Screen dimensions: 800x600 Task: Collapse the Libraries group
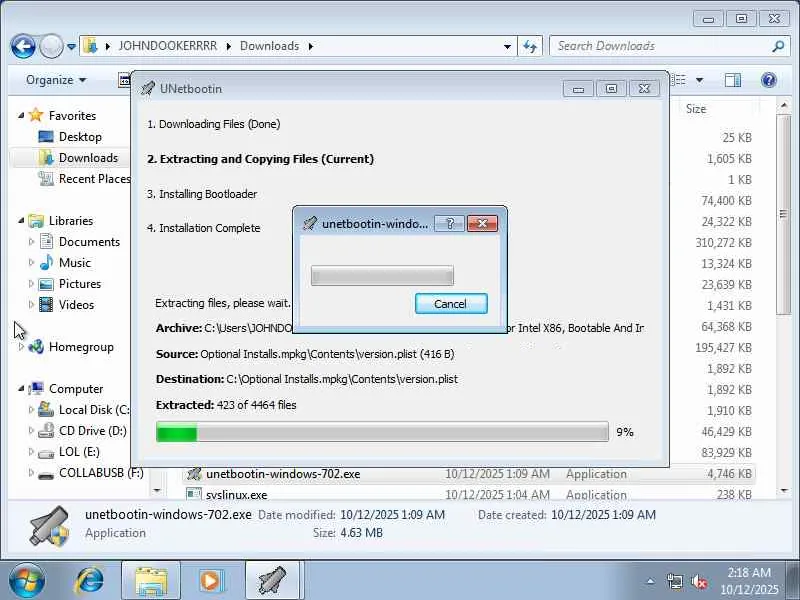pyautogui.click(x=21, y=221)
